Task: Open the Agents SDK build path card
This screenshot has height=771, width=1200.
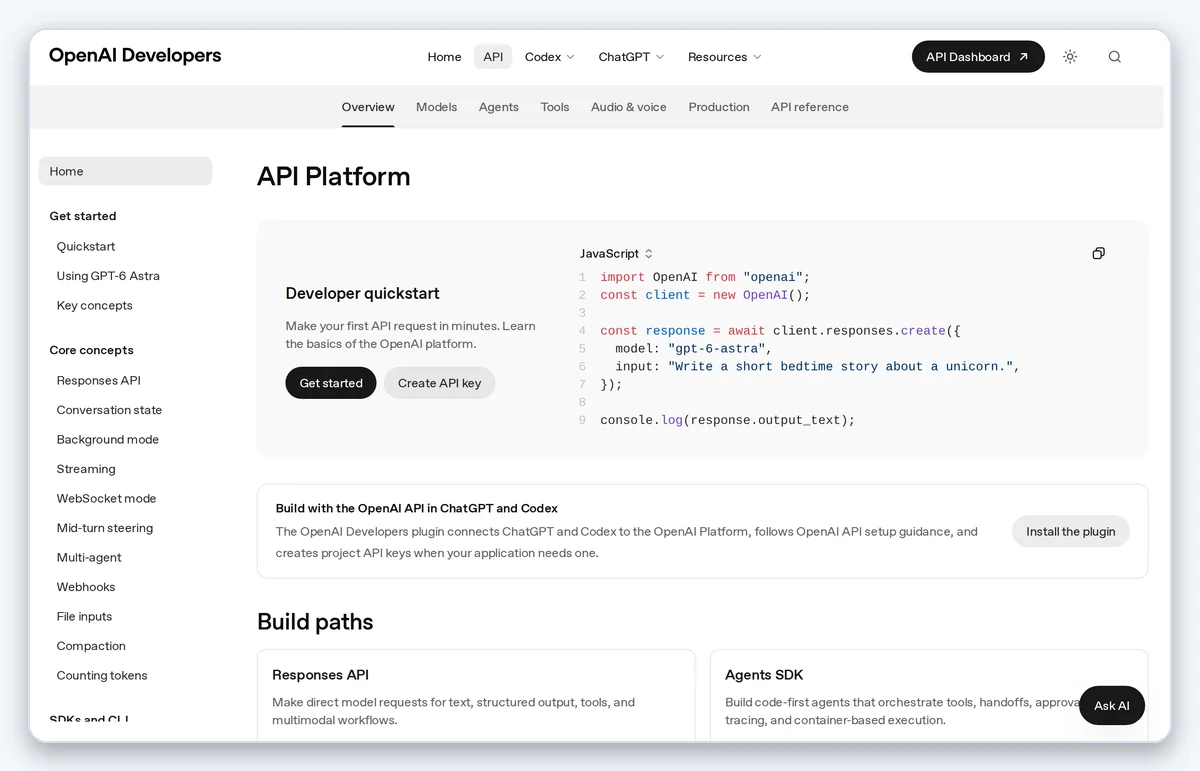Action: click(x=929, y=696)
